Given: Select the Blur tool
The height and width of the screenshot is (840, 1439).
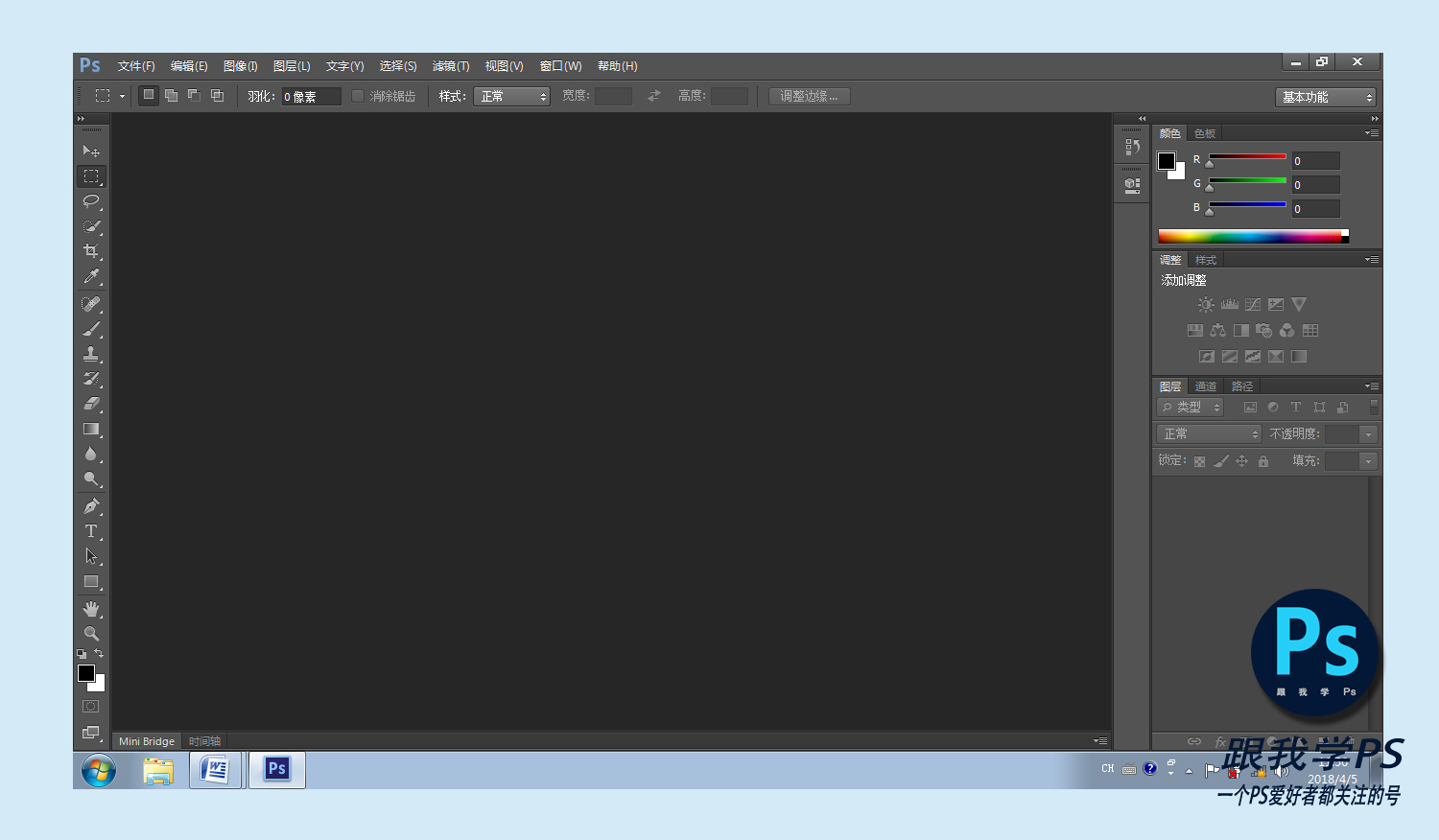Looking at the screenshot, I should pyautogui.click(x=91, y=454).
